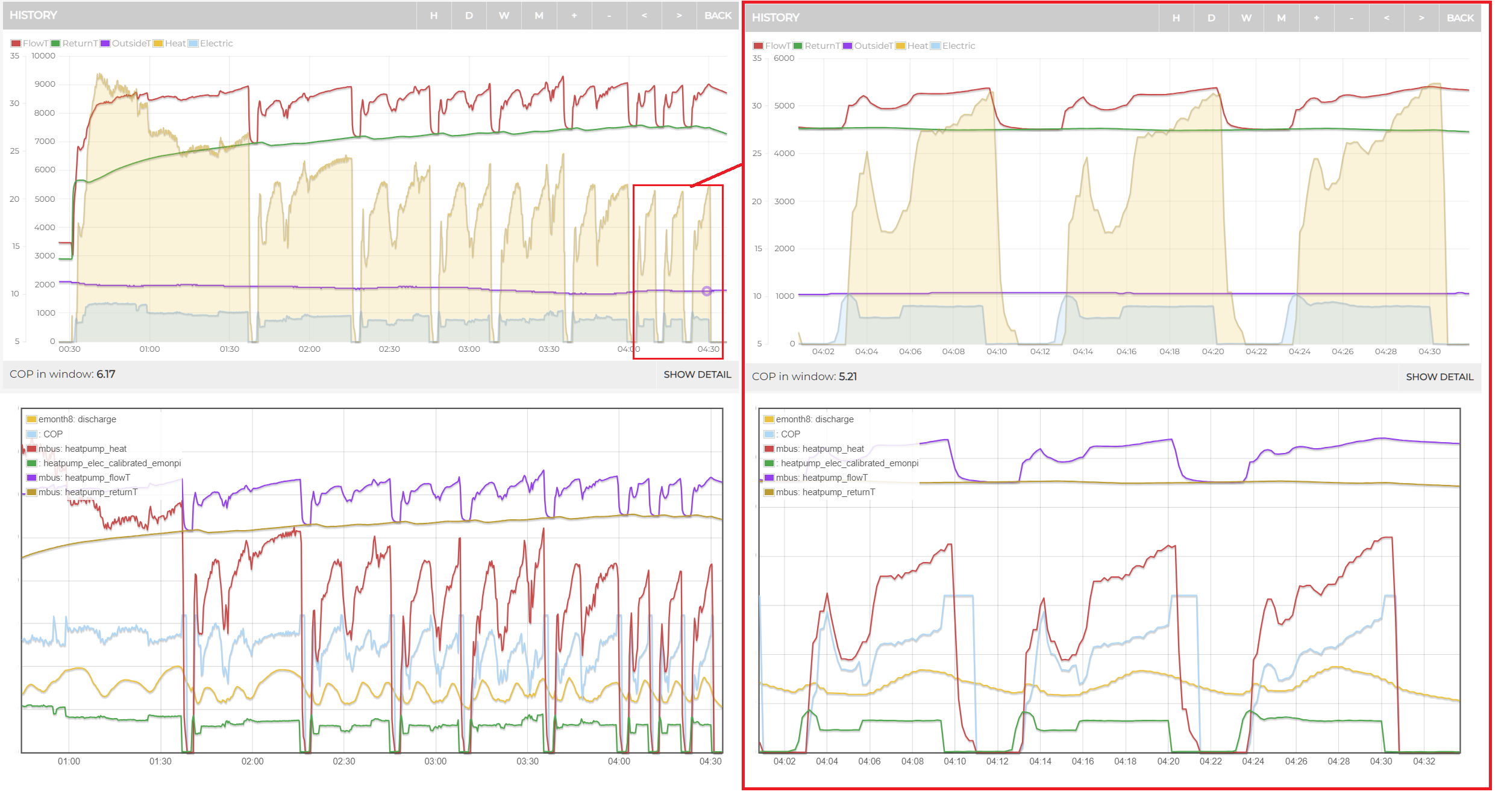1504x812 pixels.
Task: Select the D day view in left history panel
Action: tap(469, 16)
